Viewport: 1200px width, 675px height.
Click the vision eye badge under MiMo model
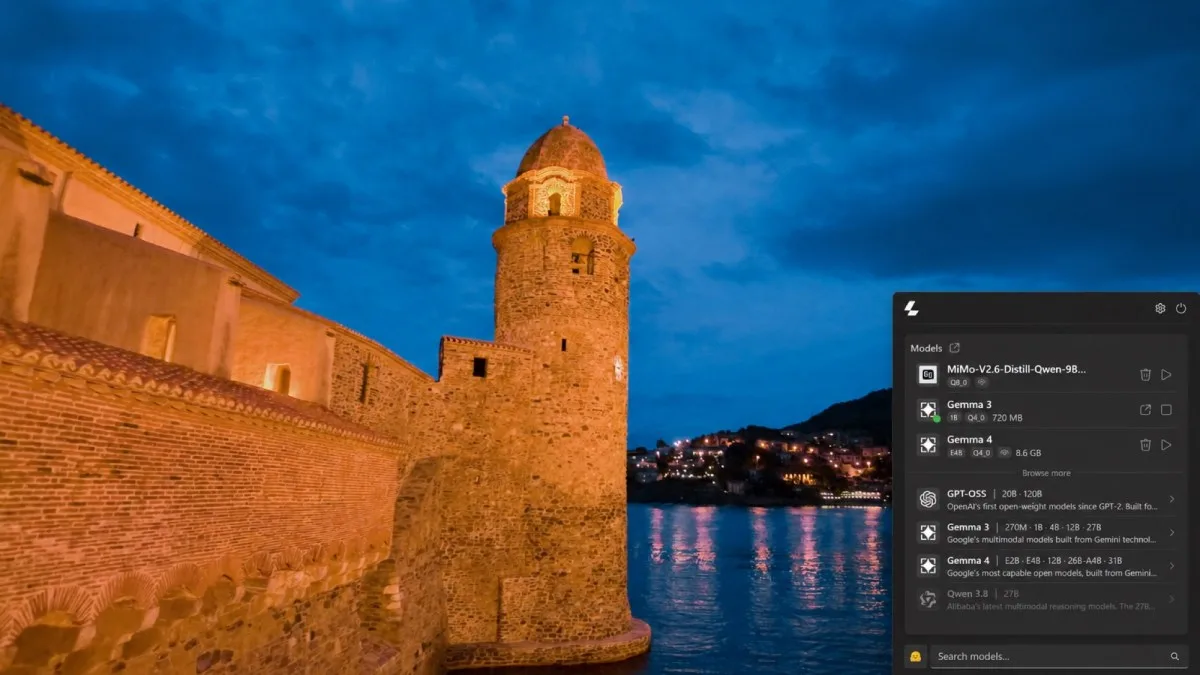982,382
